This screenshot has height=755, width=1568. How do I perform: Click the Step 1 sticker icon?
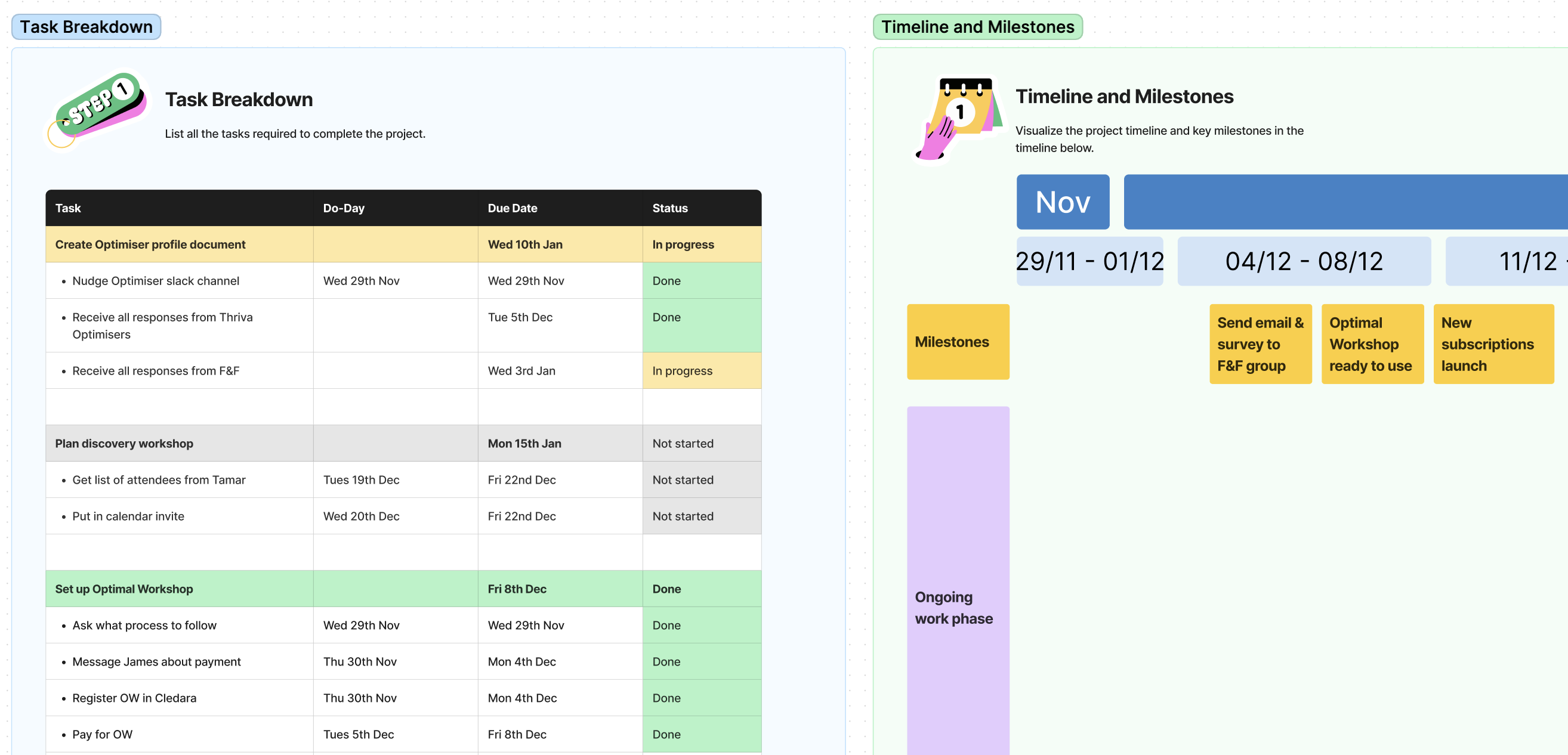pos(97,109)
